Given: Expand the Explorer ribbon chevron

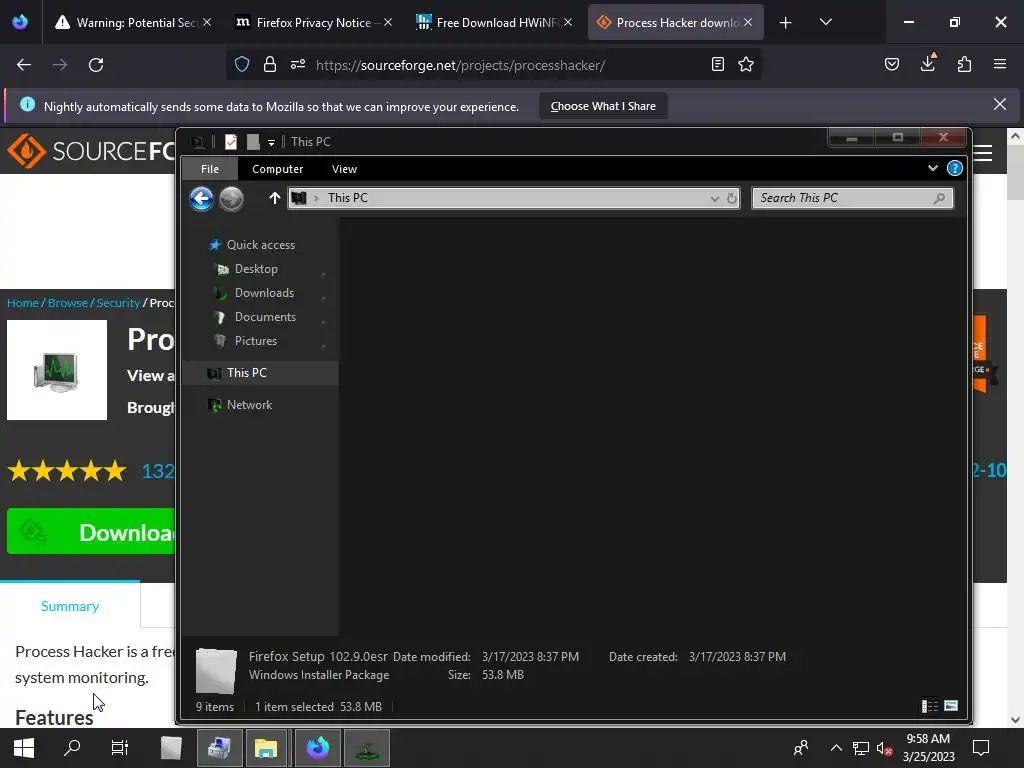Looking at the screenshot, I should point(933,168).
